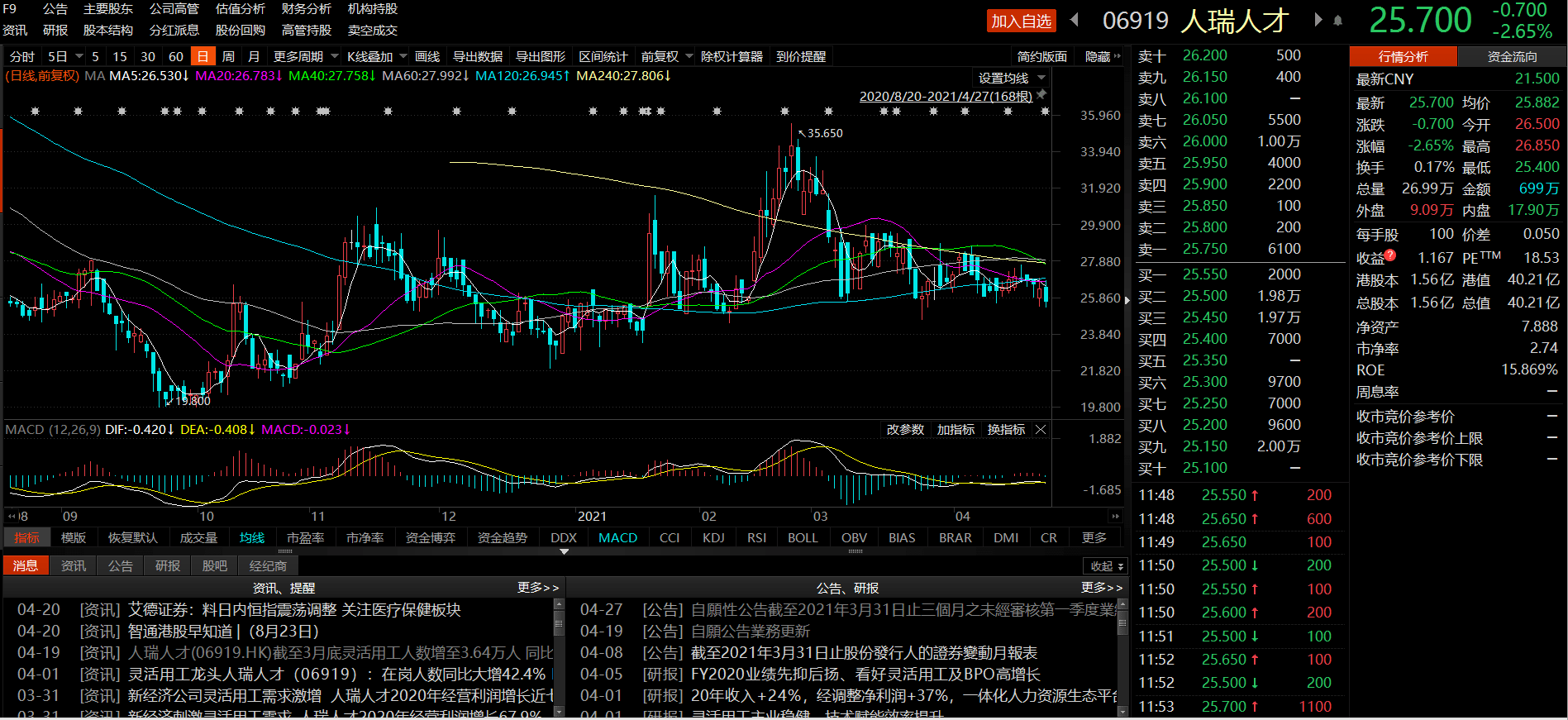
Task: Open report FY2020业绩先抑后扬
Action: [865, 675]
